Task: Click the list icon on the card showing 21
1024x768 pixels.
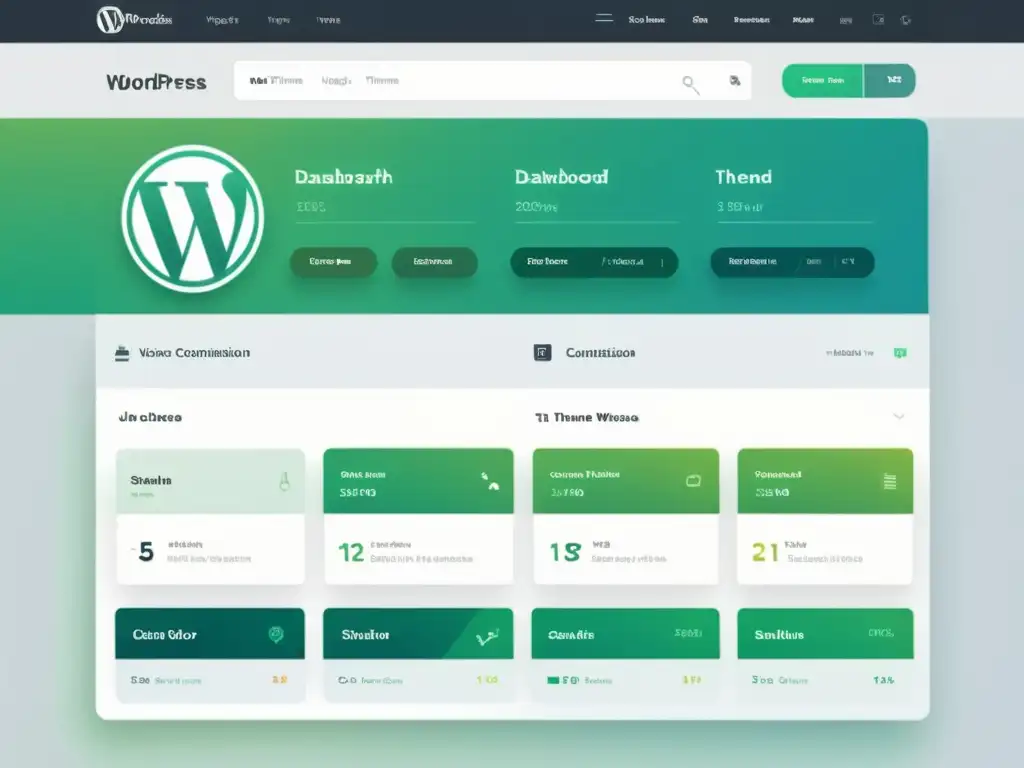Action: tap(889, 481)
